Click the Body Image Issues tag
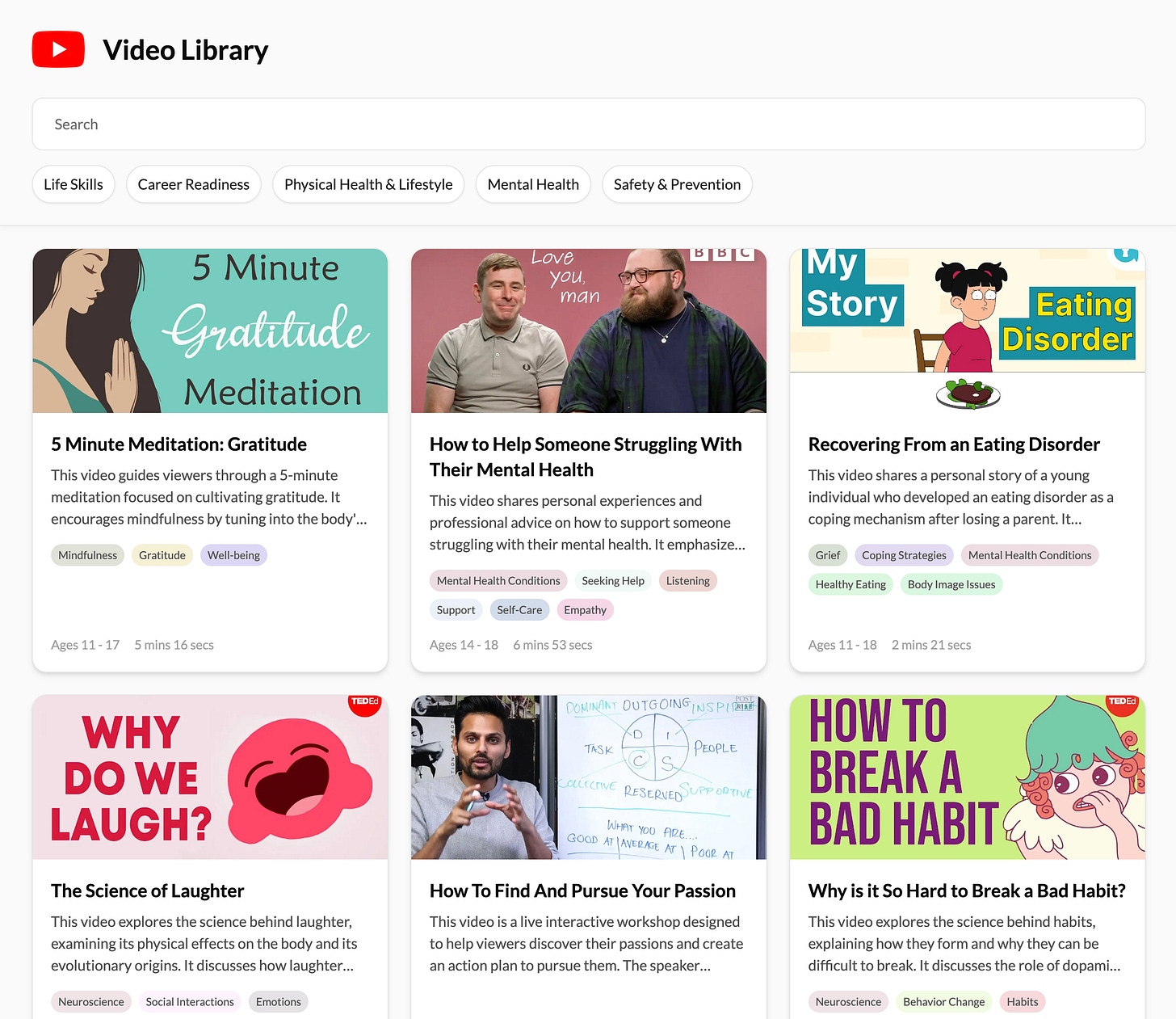 click(x=951, y=584)
